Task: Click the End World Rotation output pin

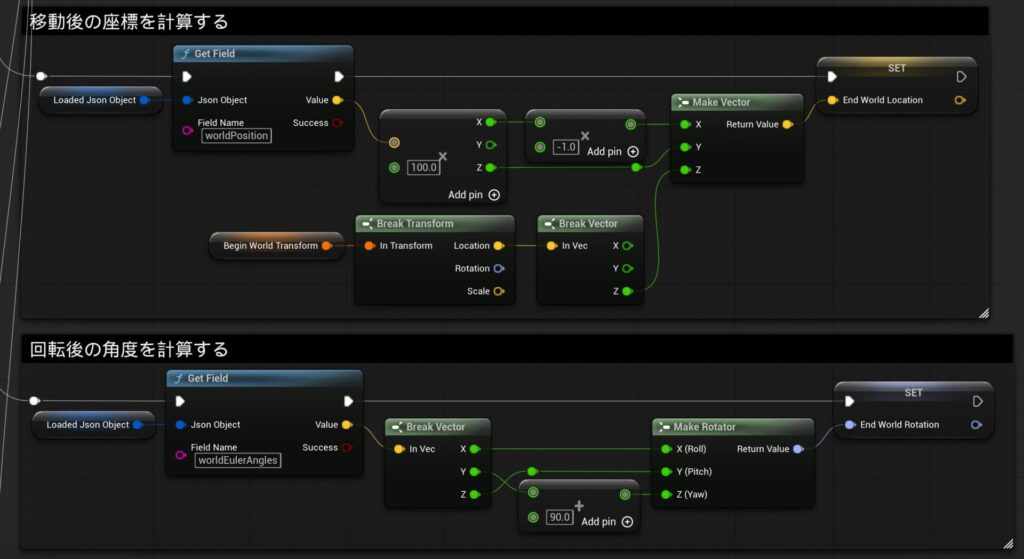Action: coord(976,425)
